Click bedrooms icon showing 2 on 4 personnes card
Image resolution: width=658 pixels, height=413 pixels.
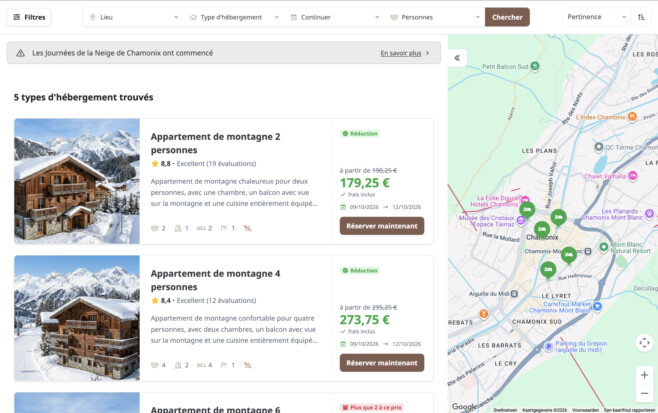[x=178, y=365]
